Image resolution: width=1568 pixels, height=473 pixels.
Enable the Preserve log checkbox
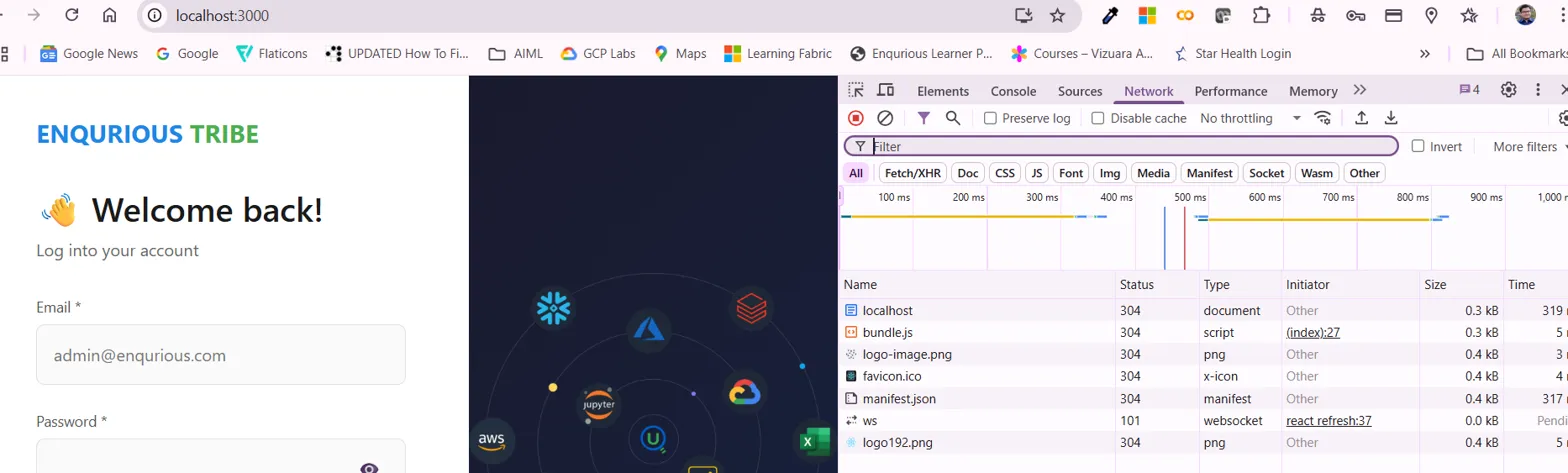(990, 118)
